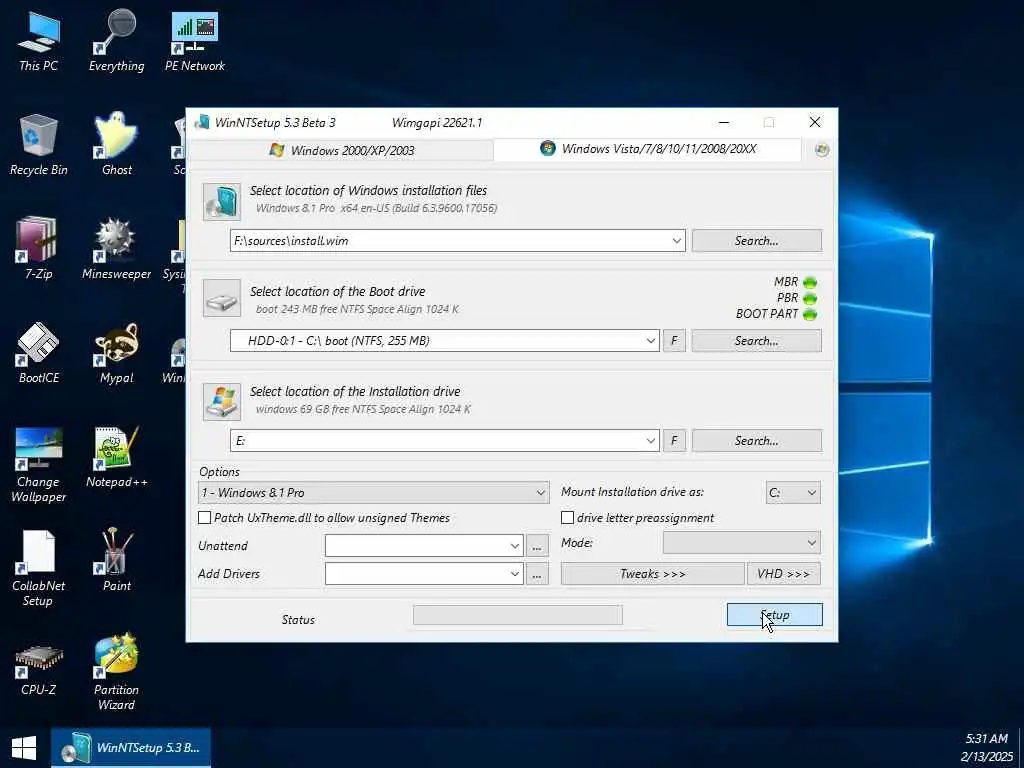Expand the Installation drive E: dropdown
This screenshot has width=1024, height=768.
[x=650, y=441]
